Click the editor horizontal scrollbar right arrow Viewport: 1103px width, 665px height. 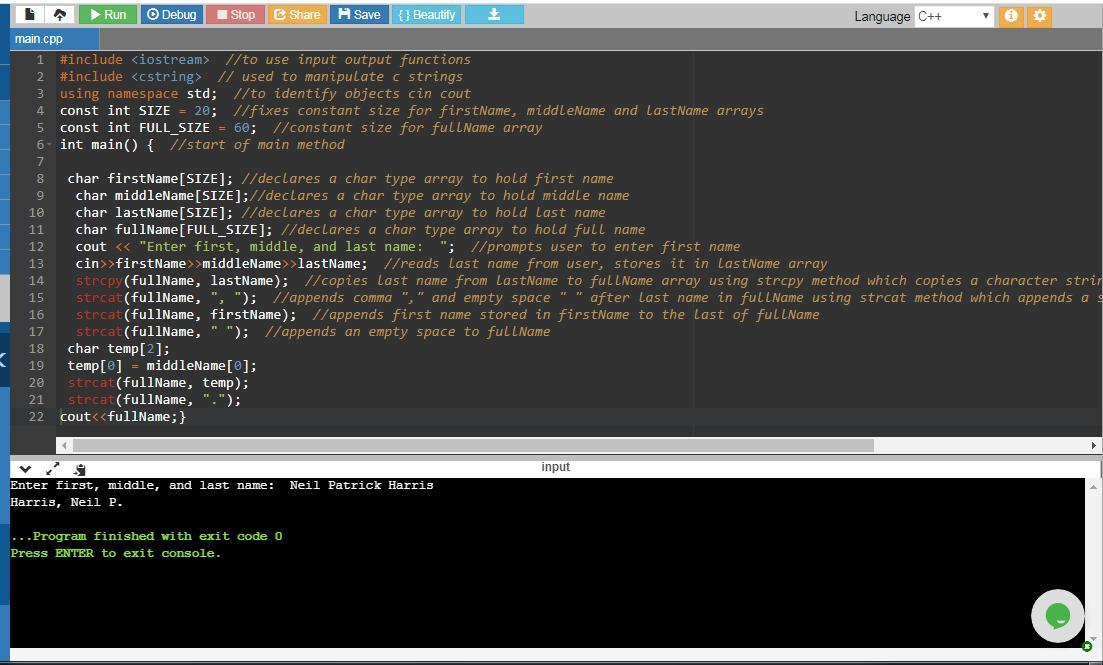point(1093,445)
